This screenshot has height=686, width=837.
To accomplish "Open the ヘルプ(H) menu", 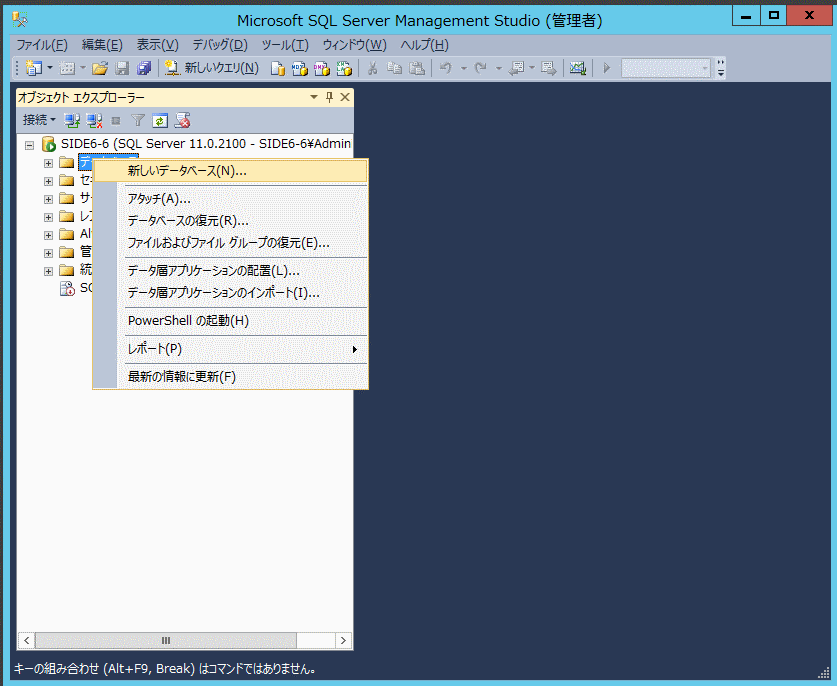I will tap(424, 45).
